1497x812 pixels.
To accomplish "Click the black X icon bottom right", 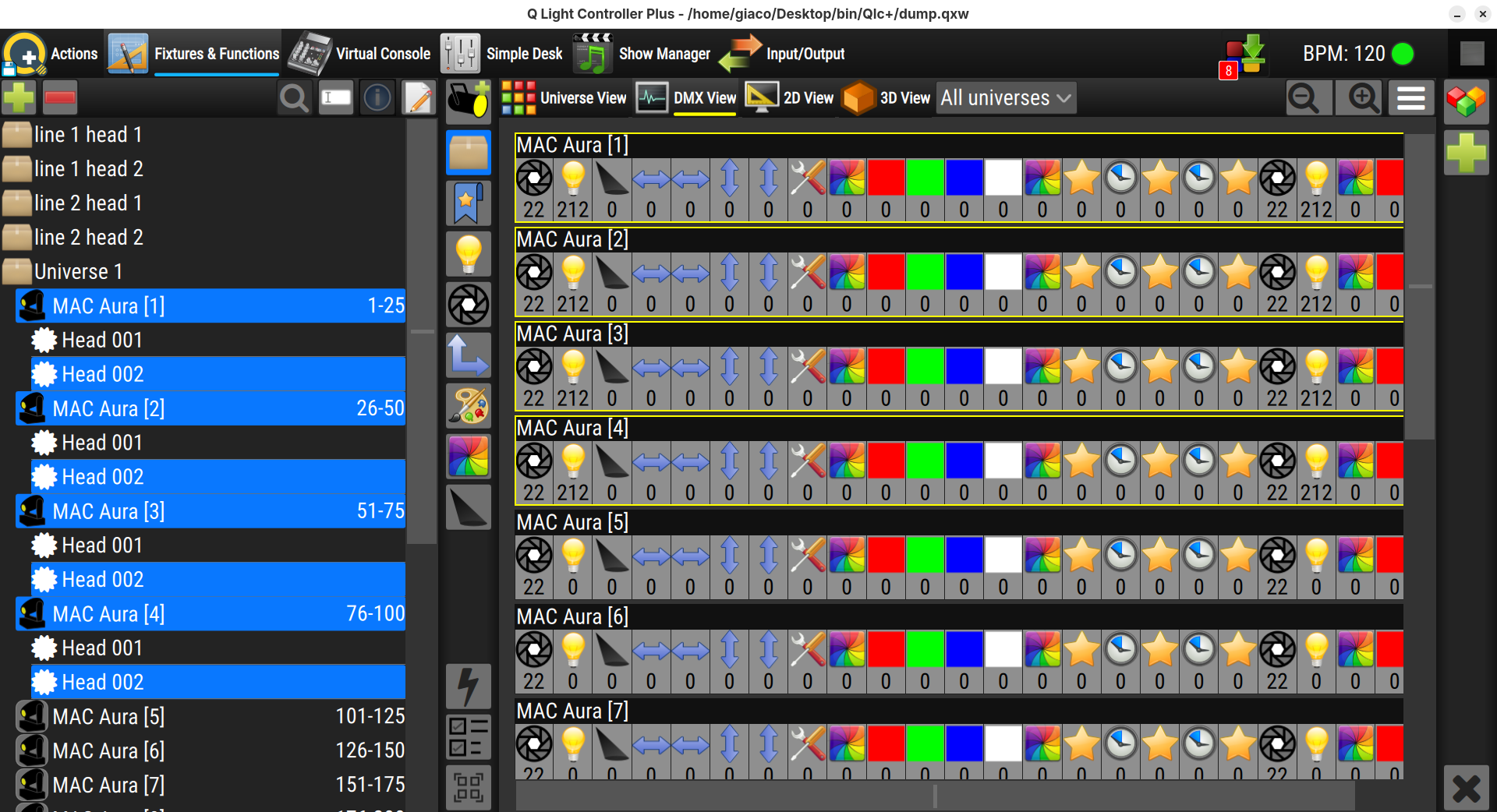I will point(1467,789).
